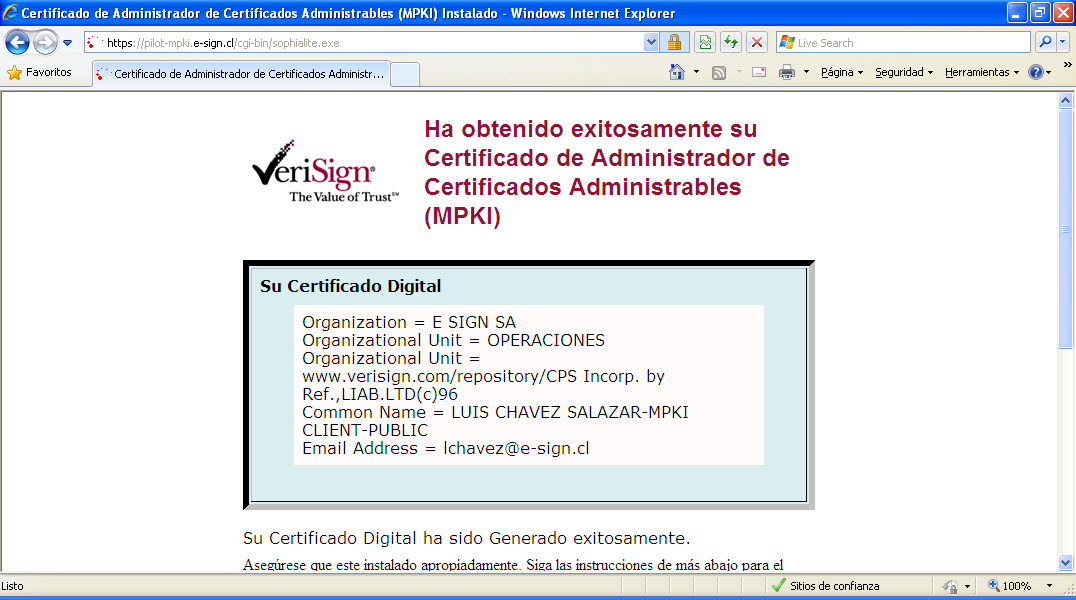Click the Read Mail envelope icon

[759, 72]
